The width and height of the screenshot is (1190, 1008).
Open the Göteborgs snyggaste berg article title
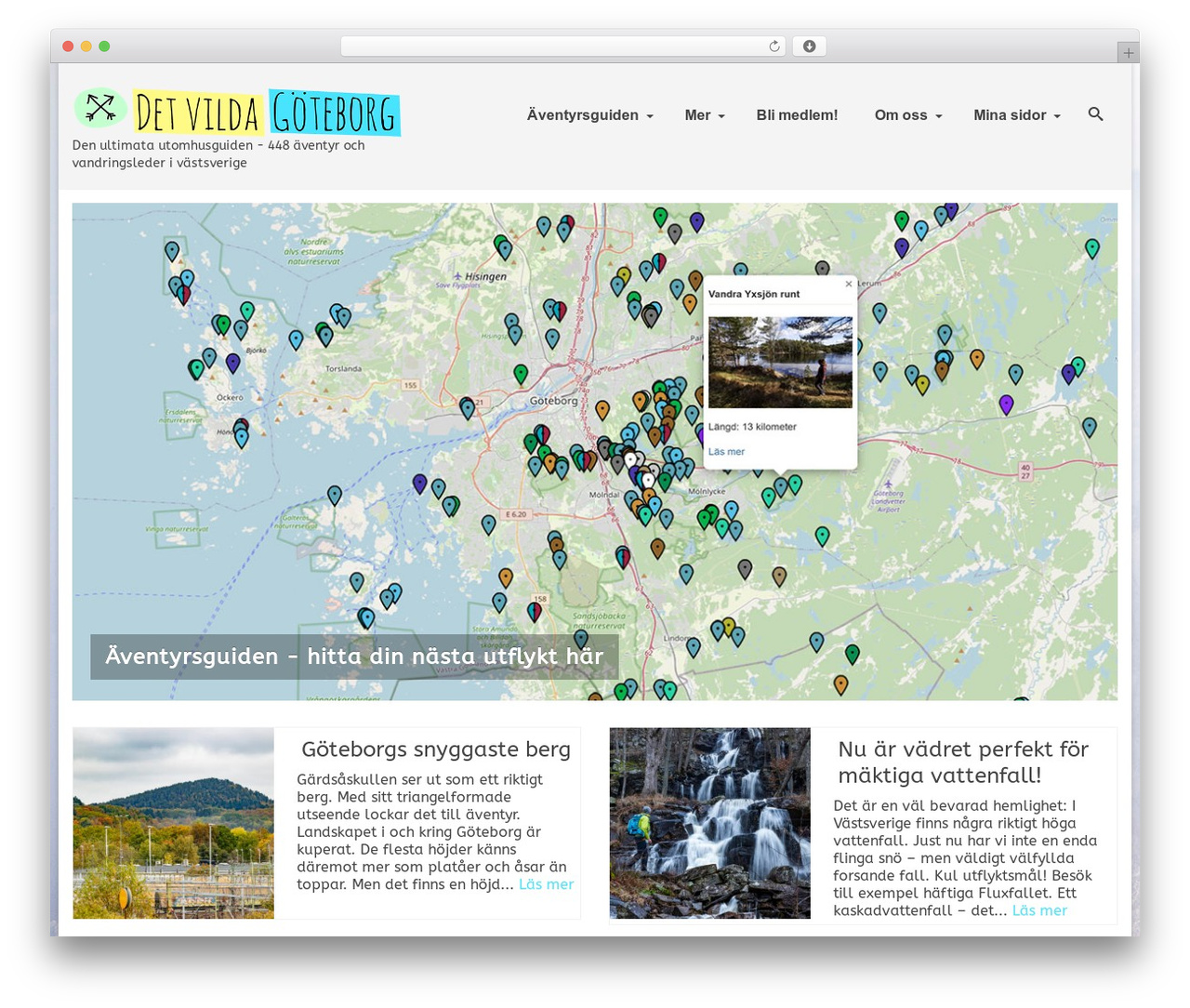point(436,749)
